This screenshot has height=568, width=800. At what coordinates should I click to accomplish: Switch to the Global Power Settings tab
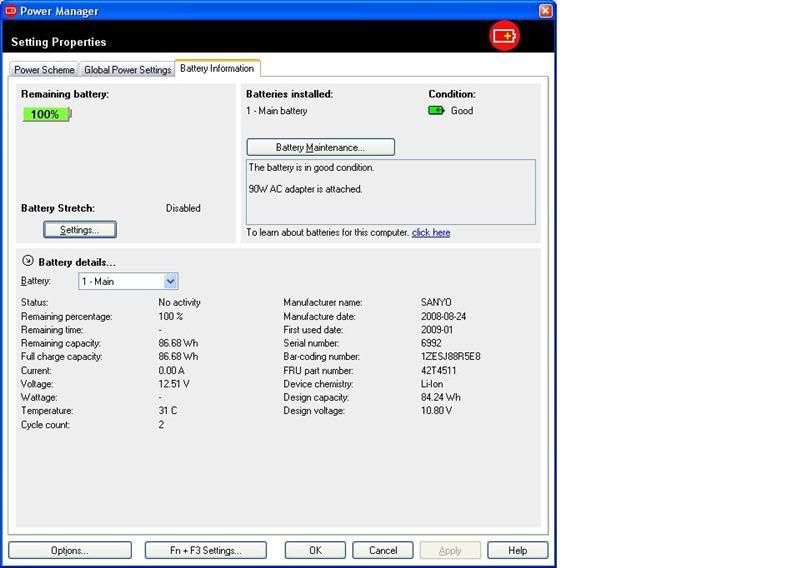pos(127,70)
